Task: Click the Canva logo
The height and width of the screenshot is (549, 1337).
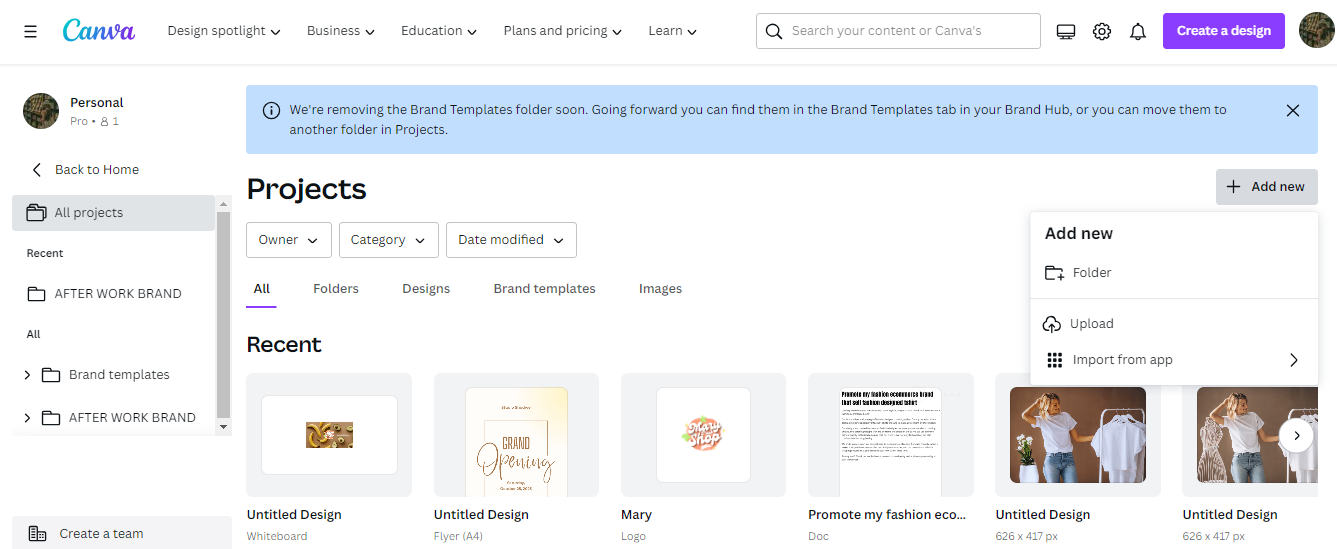Action: tap(99, 31)
